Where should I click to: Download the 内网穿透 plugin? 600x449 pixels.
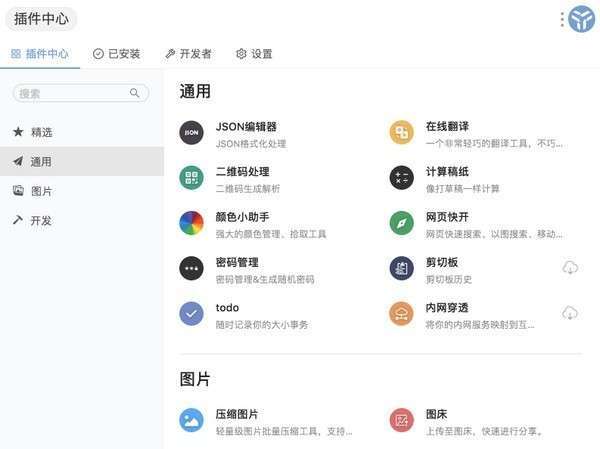tap(570, 313)
